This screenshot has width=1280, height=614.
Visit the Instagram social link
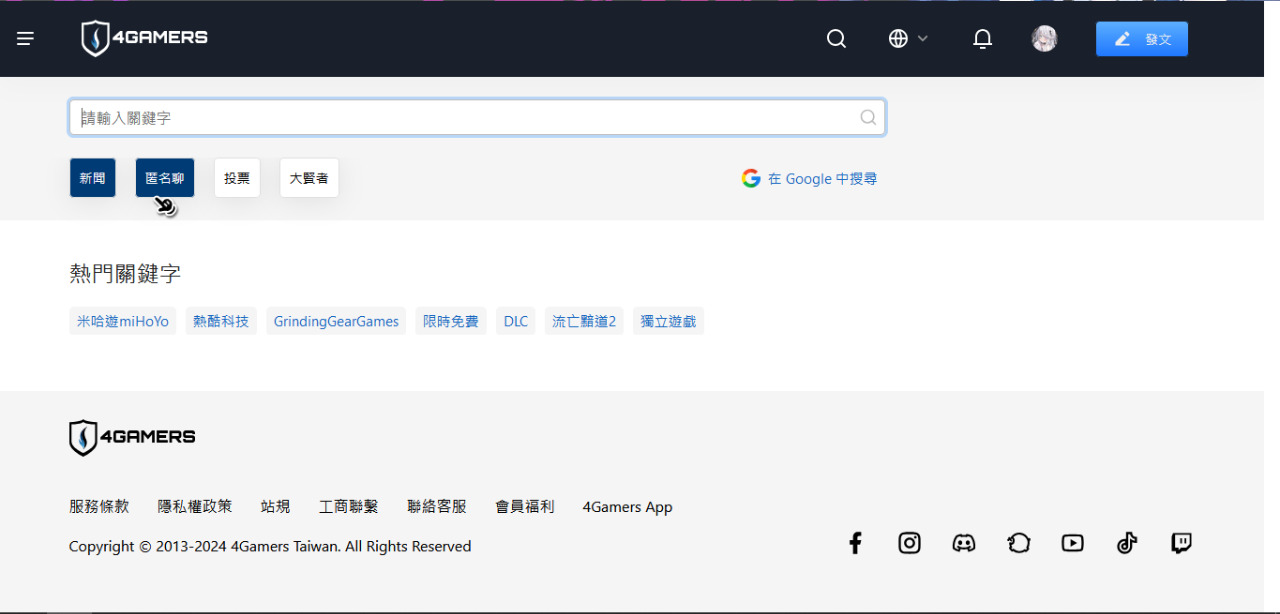coord(909,543)
